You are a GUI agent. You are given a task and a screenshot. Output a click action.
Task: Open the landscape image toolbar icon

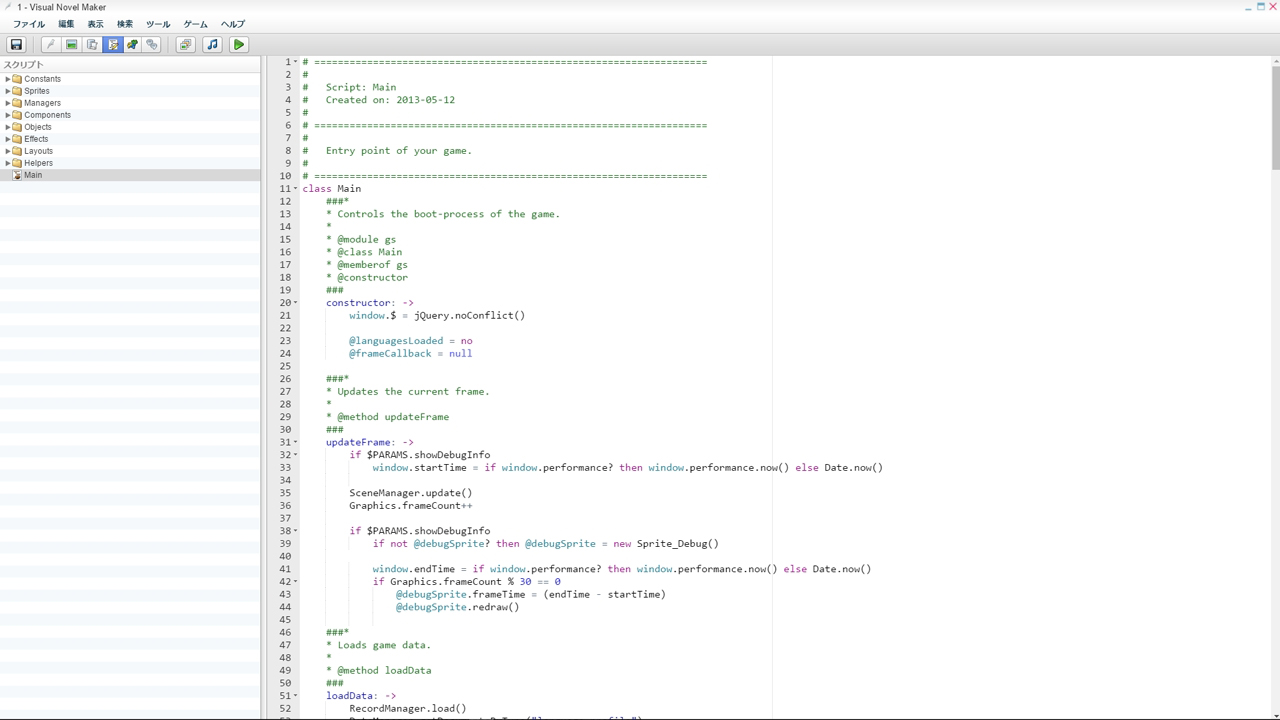(x=71, y=44)
